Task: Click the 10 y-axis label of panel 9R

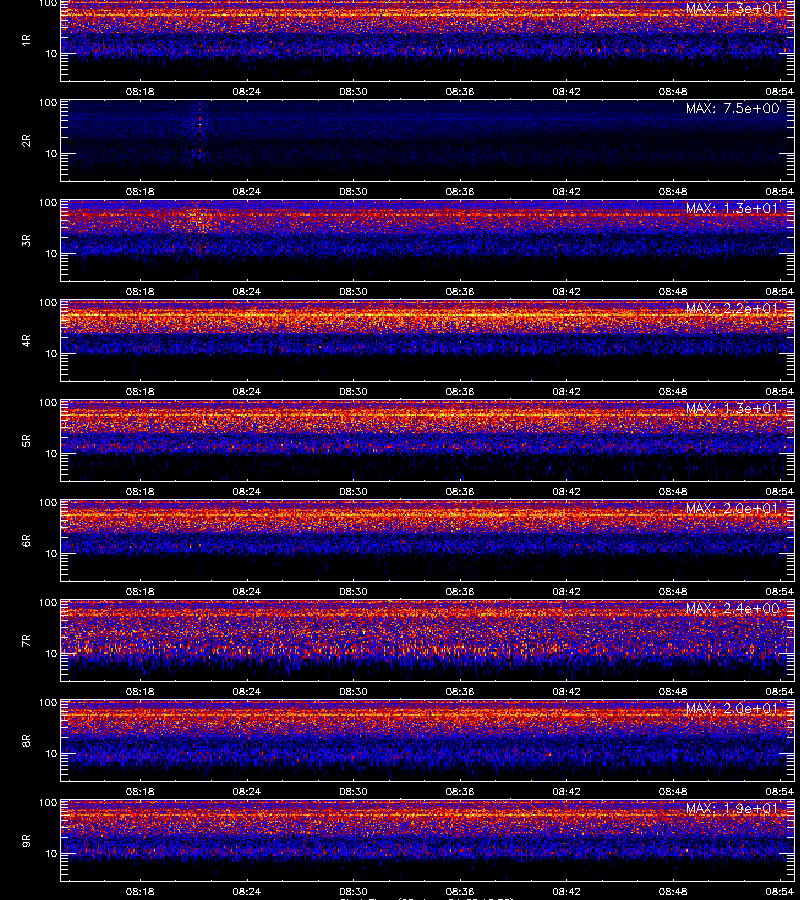Action: point(51,854)
